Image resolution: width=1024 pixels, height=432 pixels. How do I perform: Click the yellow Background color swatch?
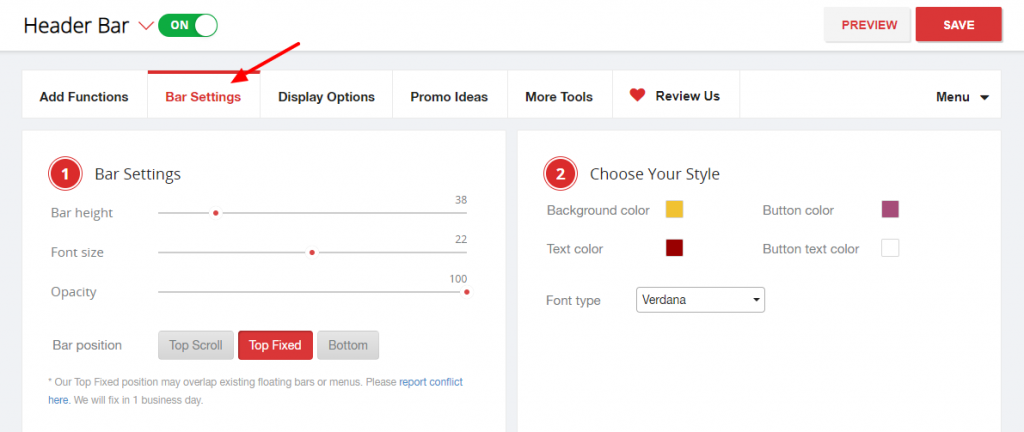[x=675, y=209]
